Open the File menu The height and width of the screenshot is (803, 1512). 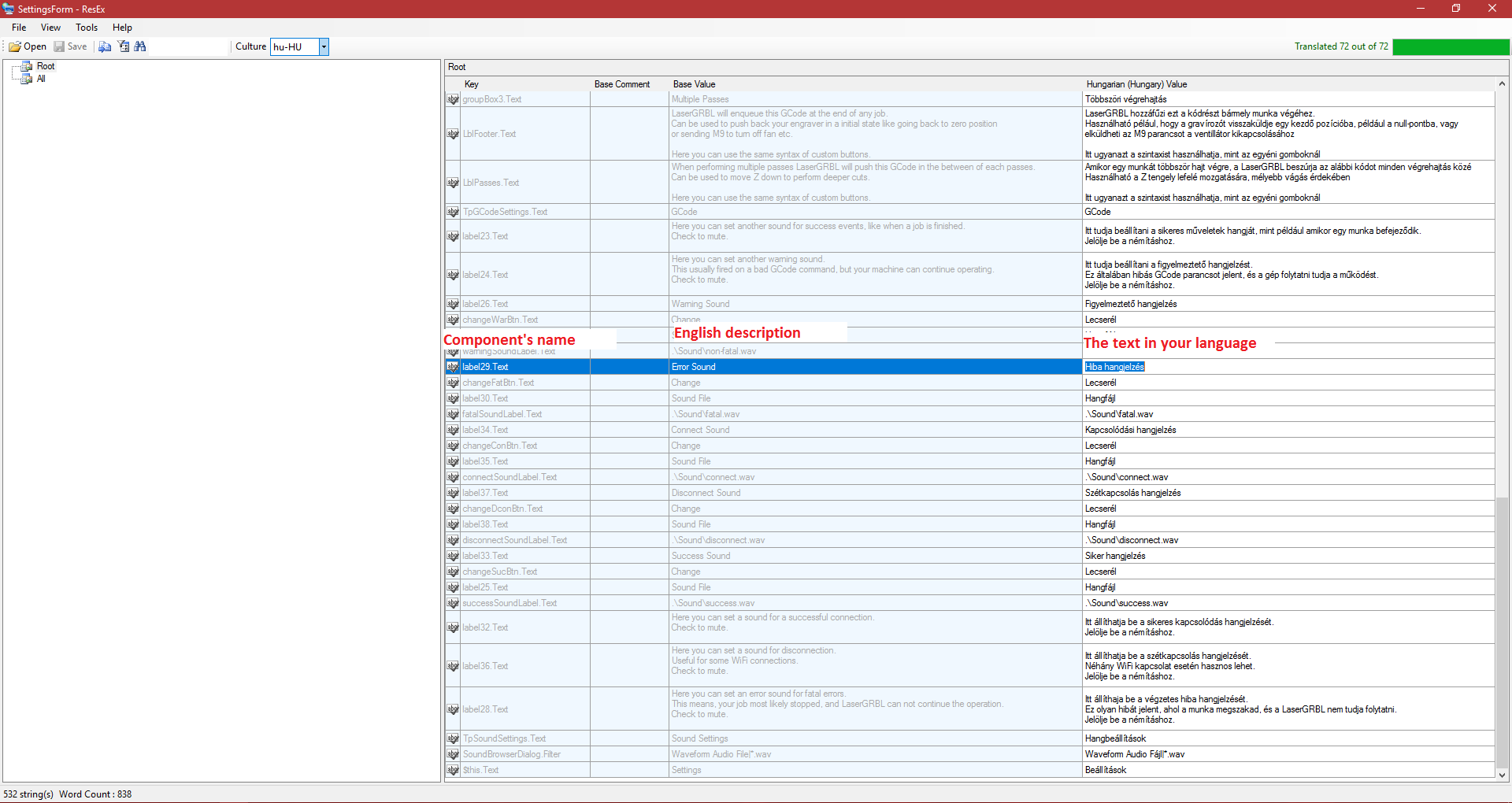click(19, 28)
